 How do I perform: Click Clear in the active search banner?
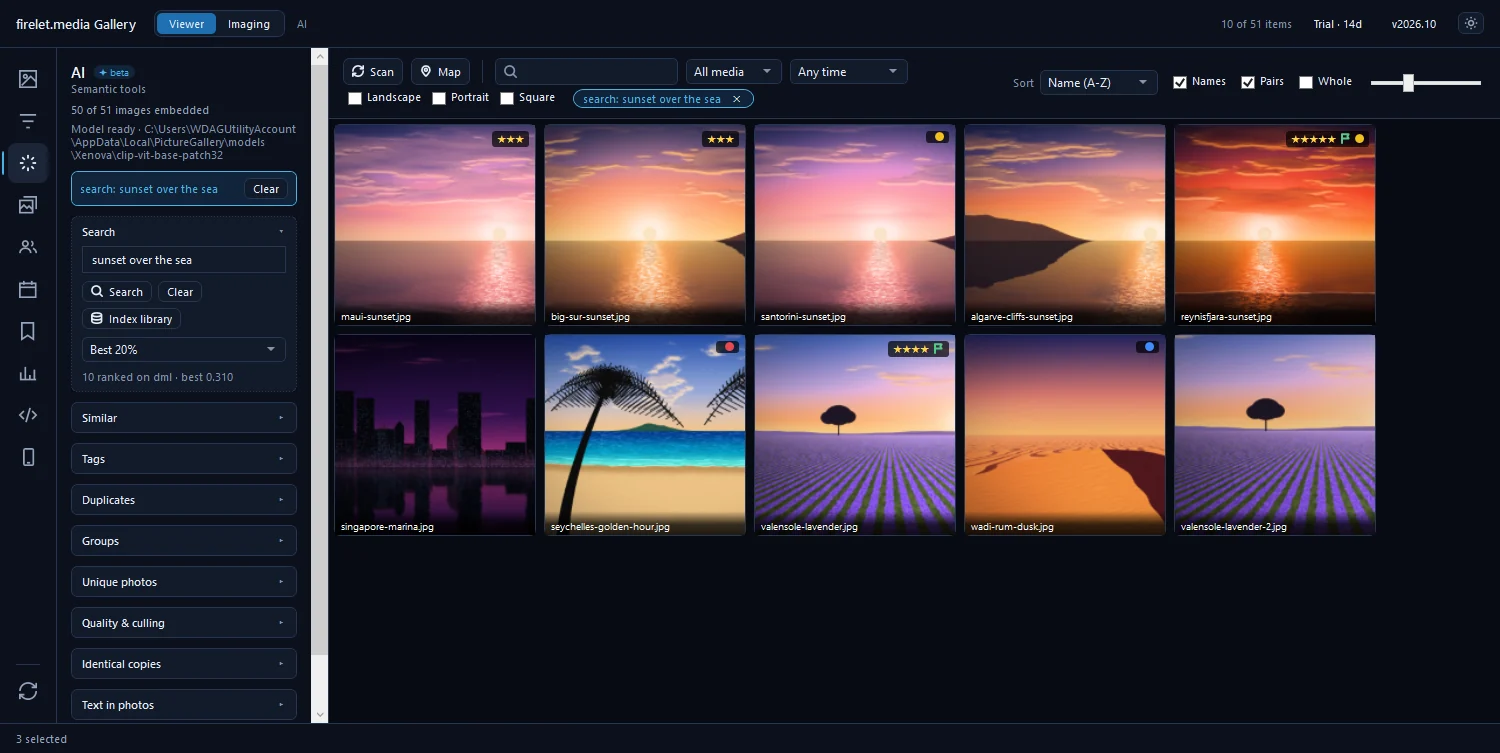(x=266, y=189)
